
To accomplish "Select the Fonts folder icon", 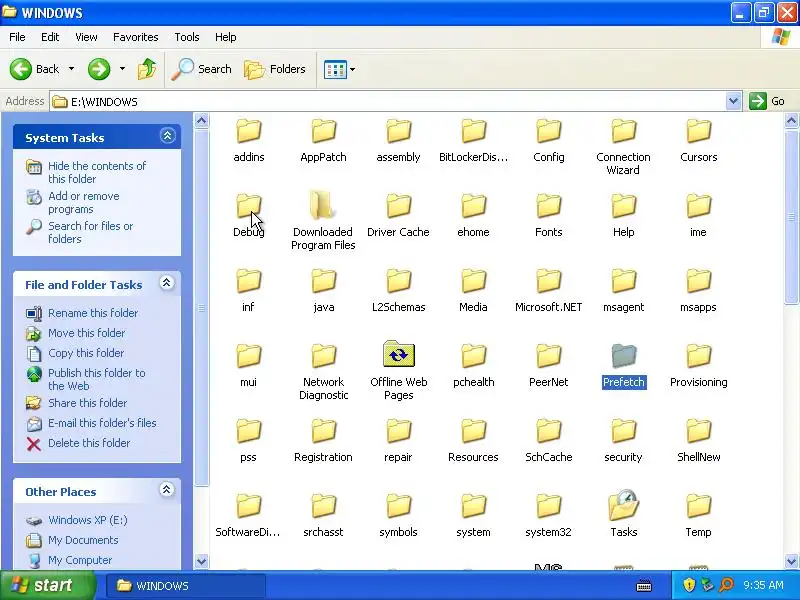I will (x=548, y=207).
